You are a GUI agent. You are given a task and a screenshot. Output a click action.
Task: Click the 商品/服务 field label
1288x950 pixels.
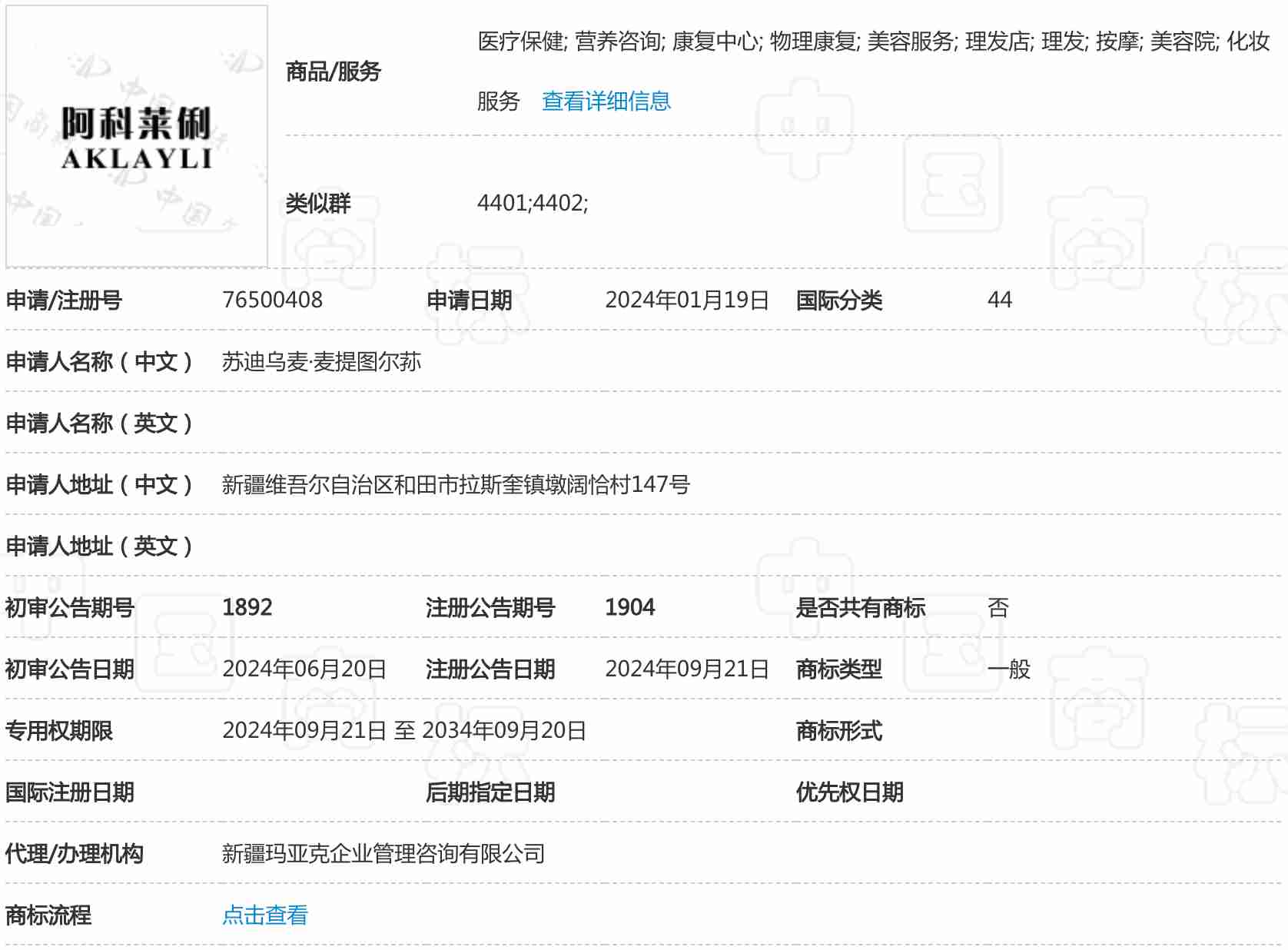(x=333, y=71)
